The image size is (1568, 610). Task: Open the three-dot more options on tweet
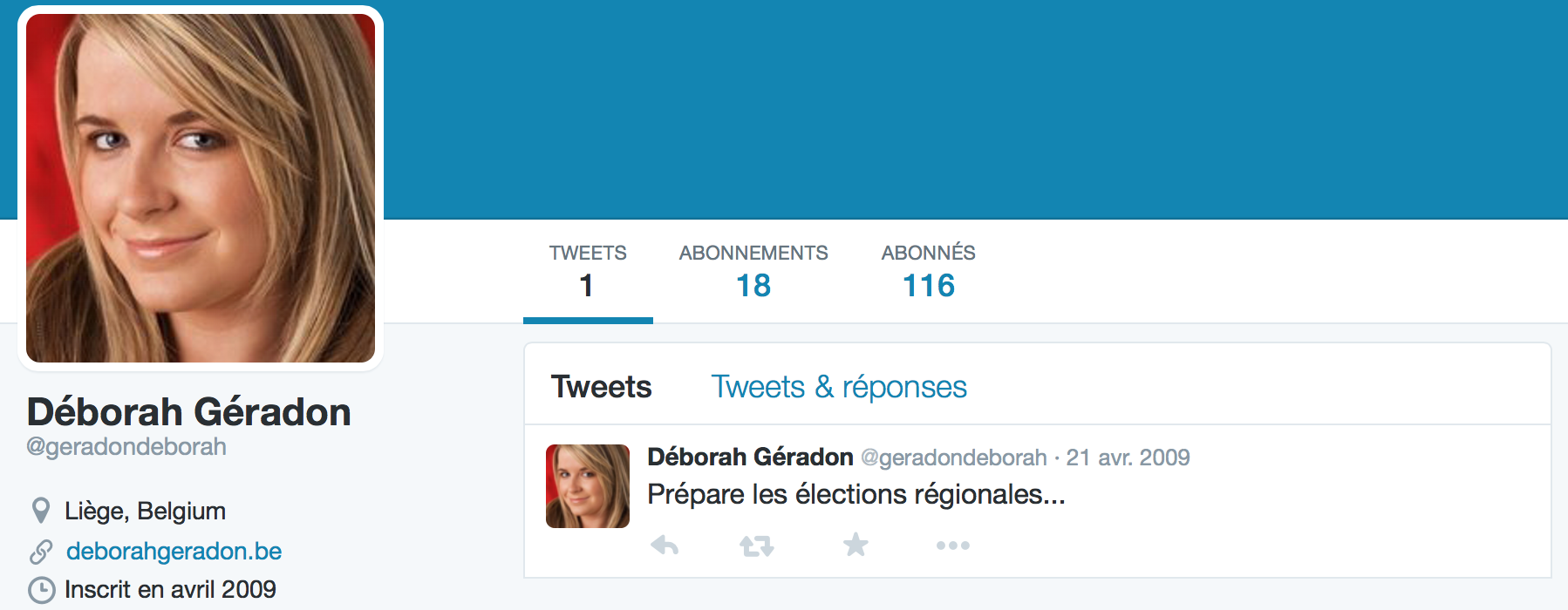(x=952, y=546)
